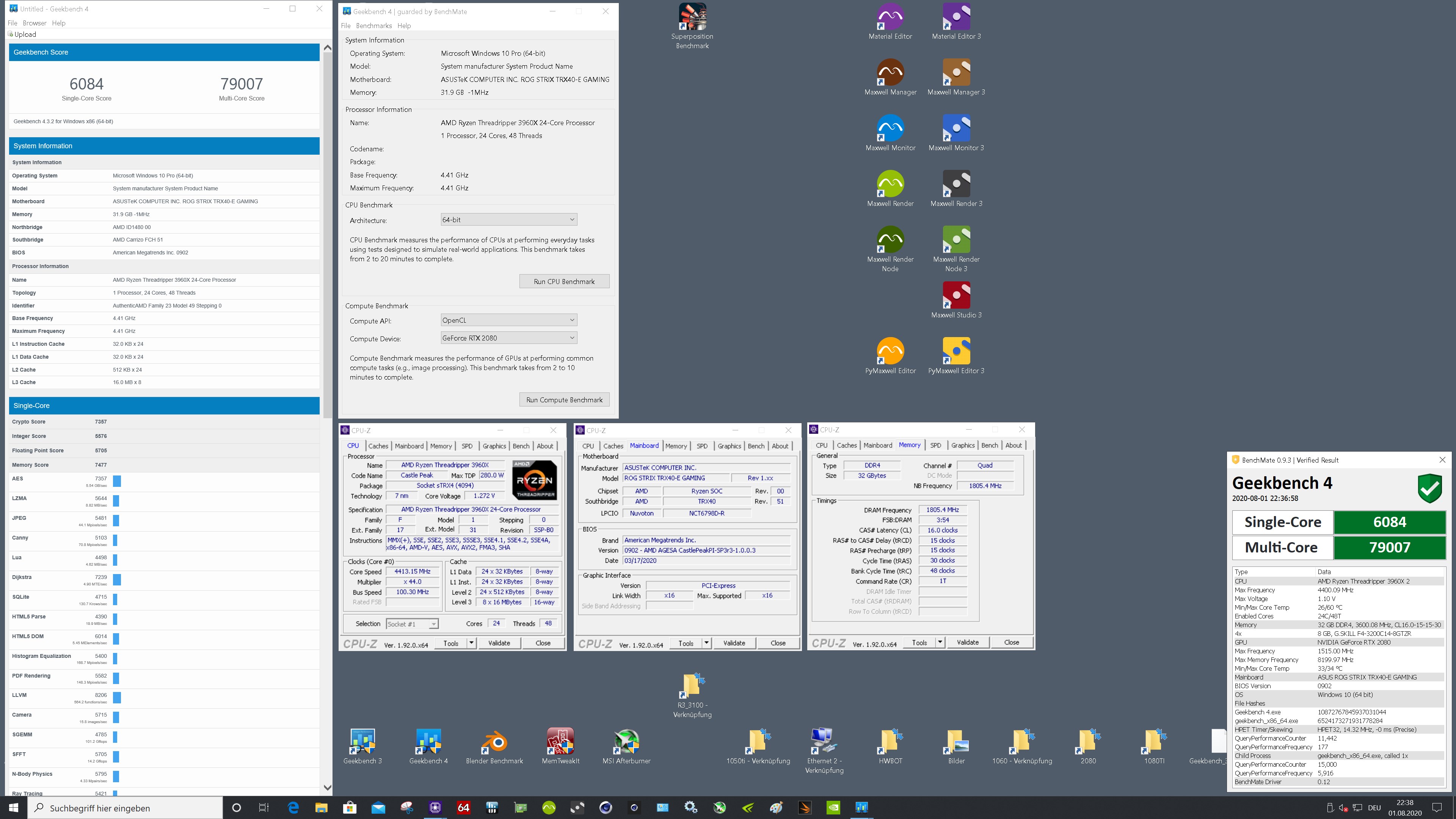This screenshot has width=1456, height=819.
Task: Switch to SPD tab in CPU-Z Mainboard window
Action: (x=702, y=446)
